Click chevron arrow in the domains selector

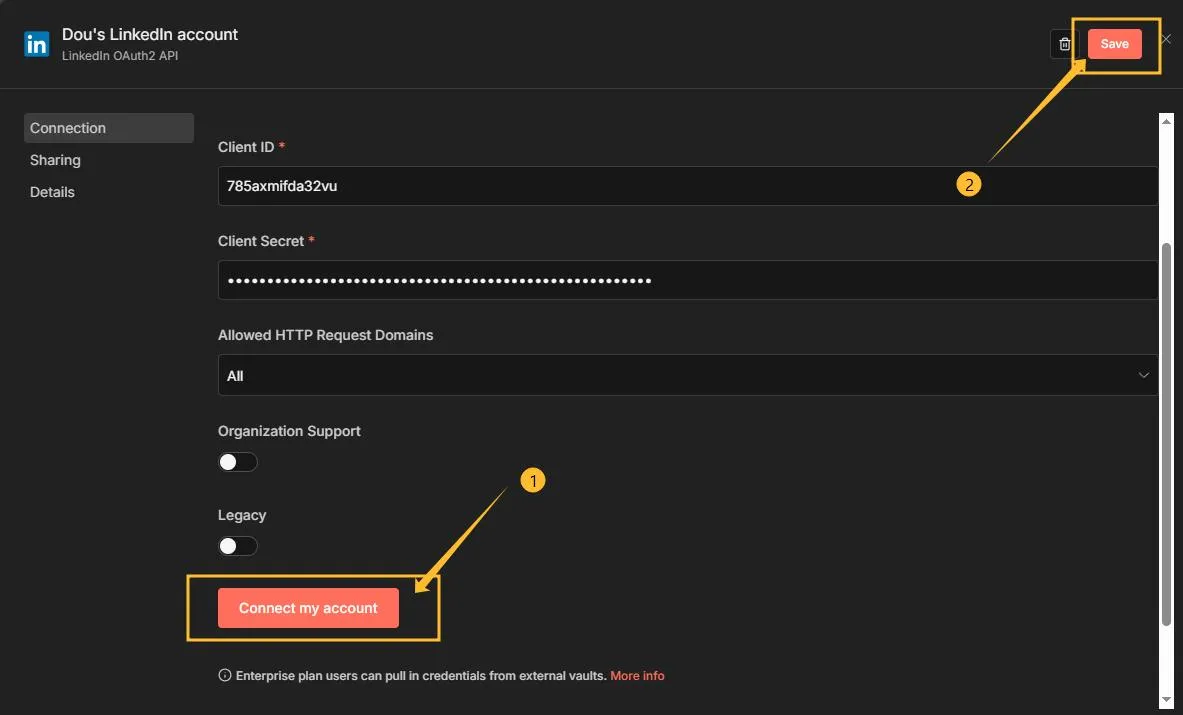click(1144, 376)
